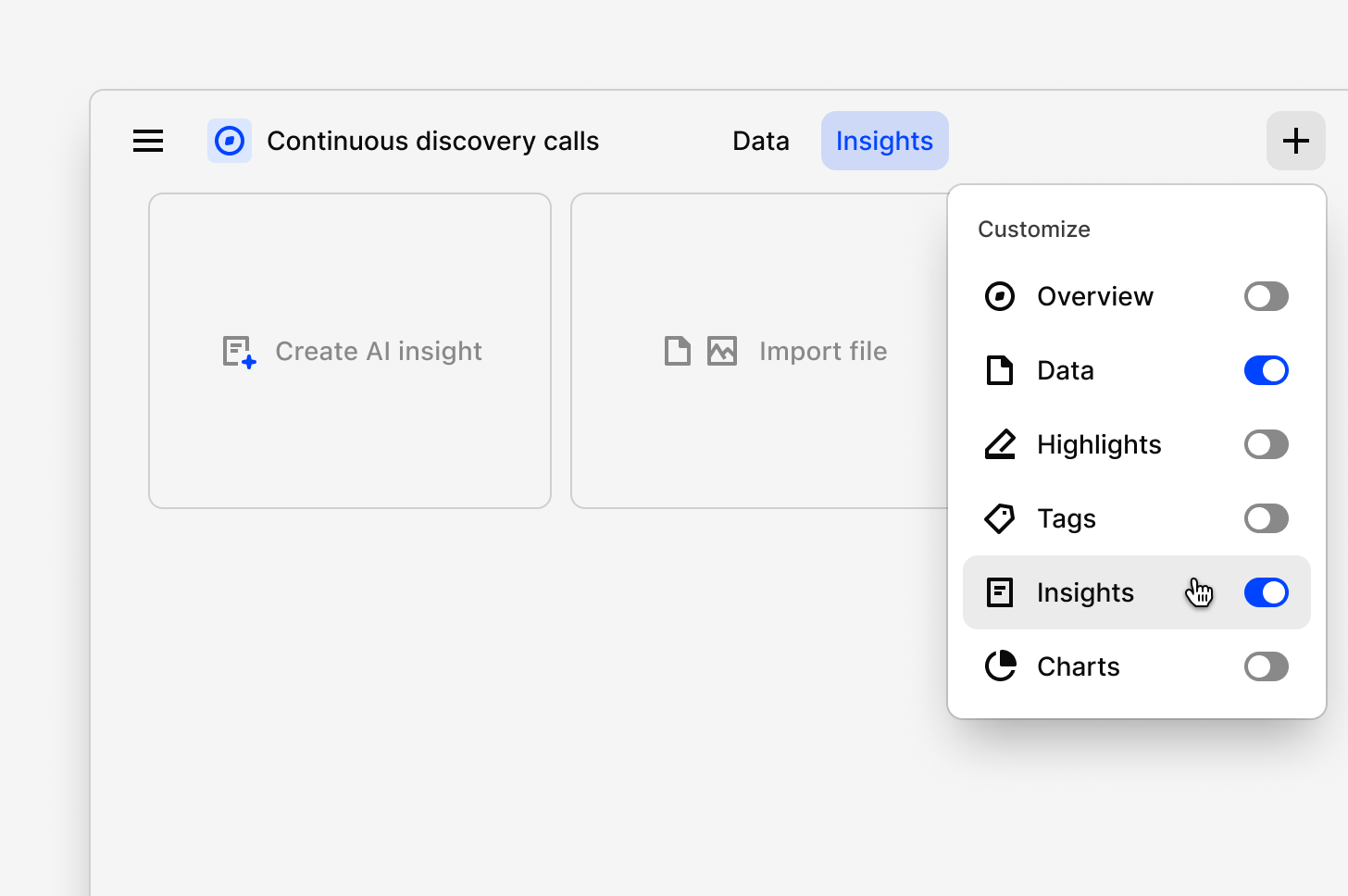Viewport: 1348px width, 896px height.
Task: Switch to the Data tab
Action: (760, 141)
